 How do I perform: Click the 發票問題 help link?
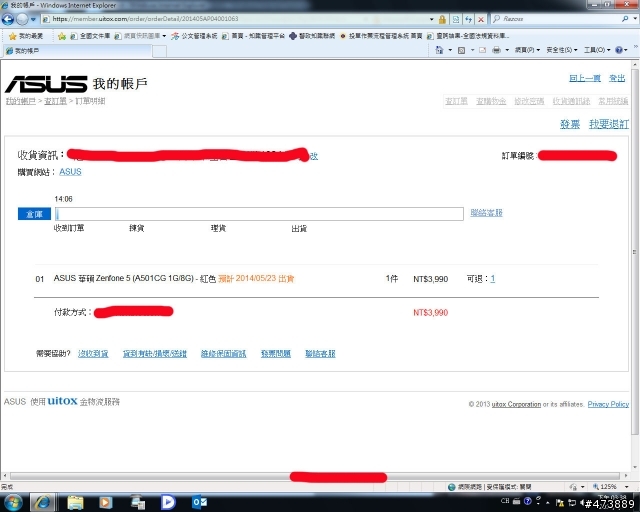[x=276, y=354]
